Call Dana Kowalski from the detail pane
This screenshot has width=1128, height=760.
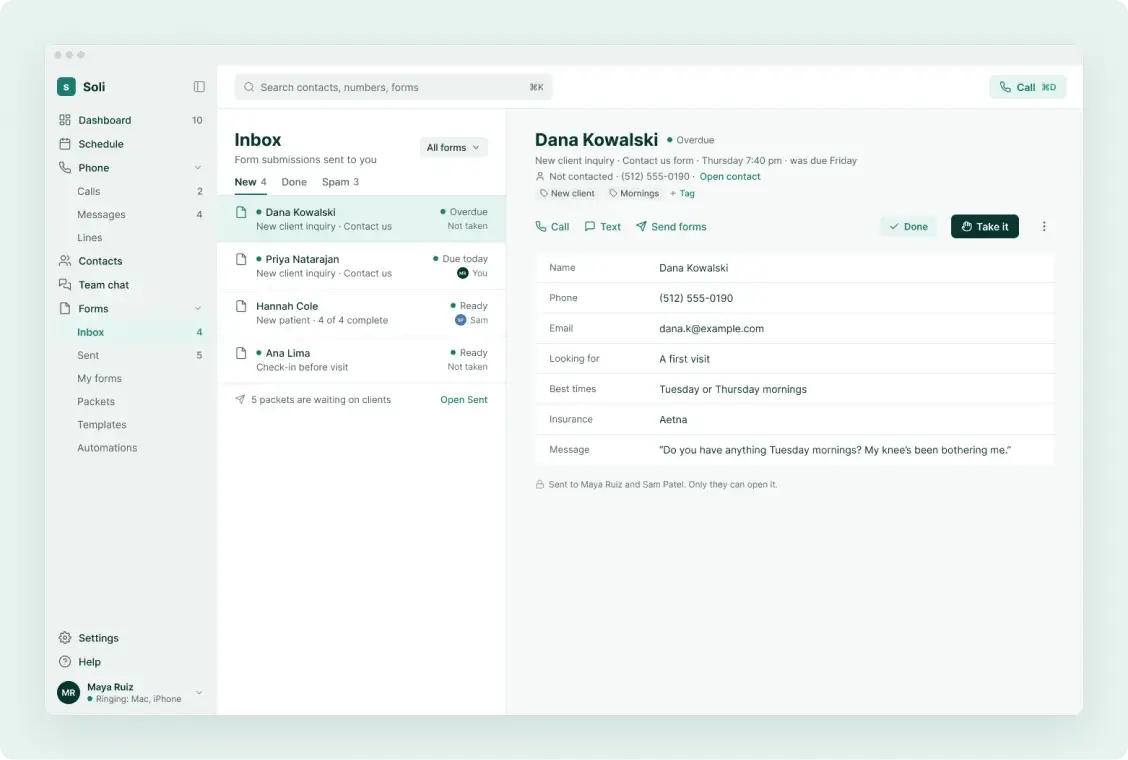point(552,226)
